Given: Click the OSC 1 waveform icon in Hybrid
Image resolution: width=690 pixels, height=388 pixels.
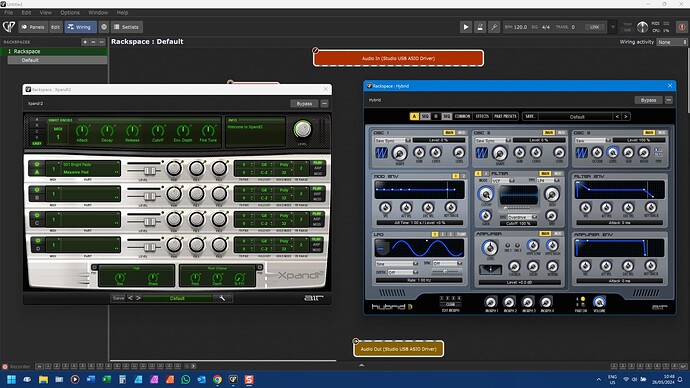Looking at the screenshot, I should pos(381,153).
